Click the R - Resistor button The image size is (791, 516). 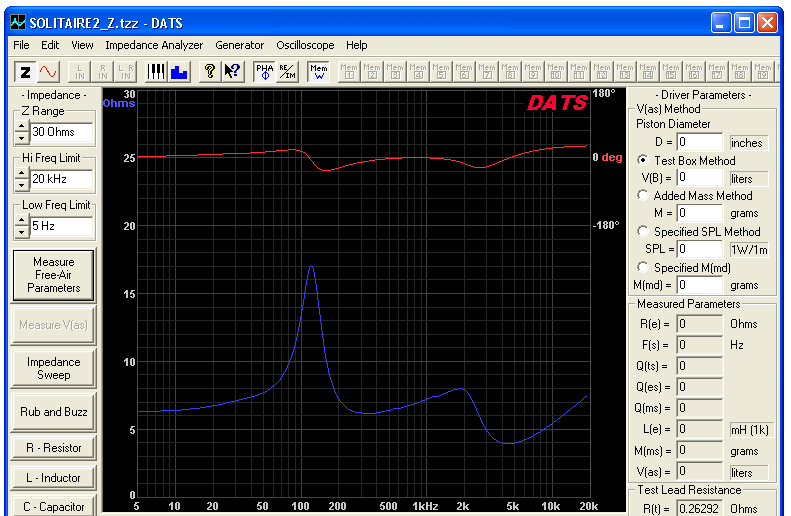pos(53,448)
